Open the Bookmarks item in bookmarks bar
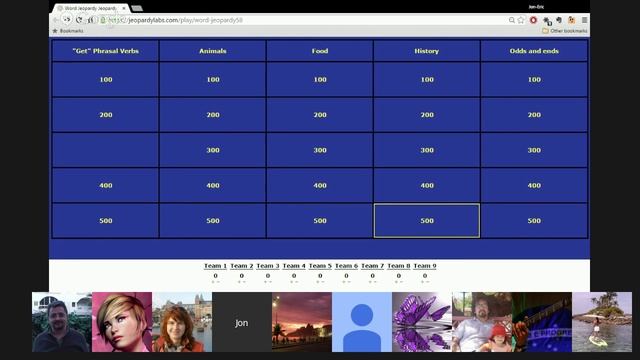640x360 pixels. point(68,31)
